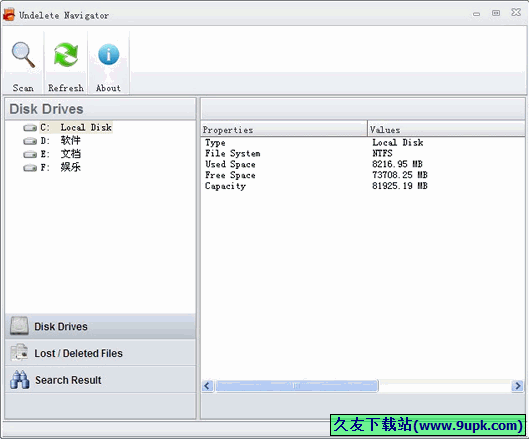
Task: Select the E: 文档 drive
Action: [60, 154]
